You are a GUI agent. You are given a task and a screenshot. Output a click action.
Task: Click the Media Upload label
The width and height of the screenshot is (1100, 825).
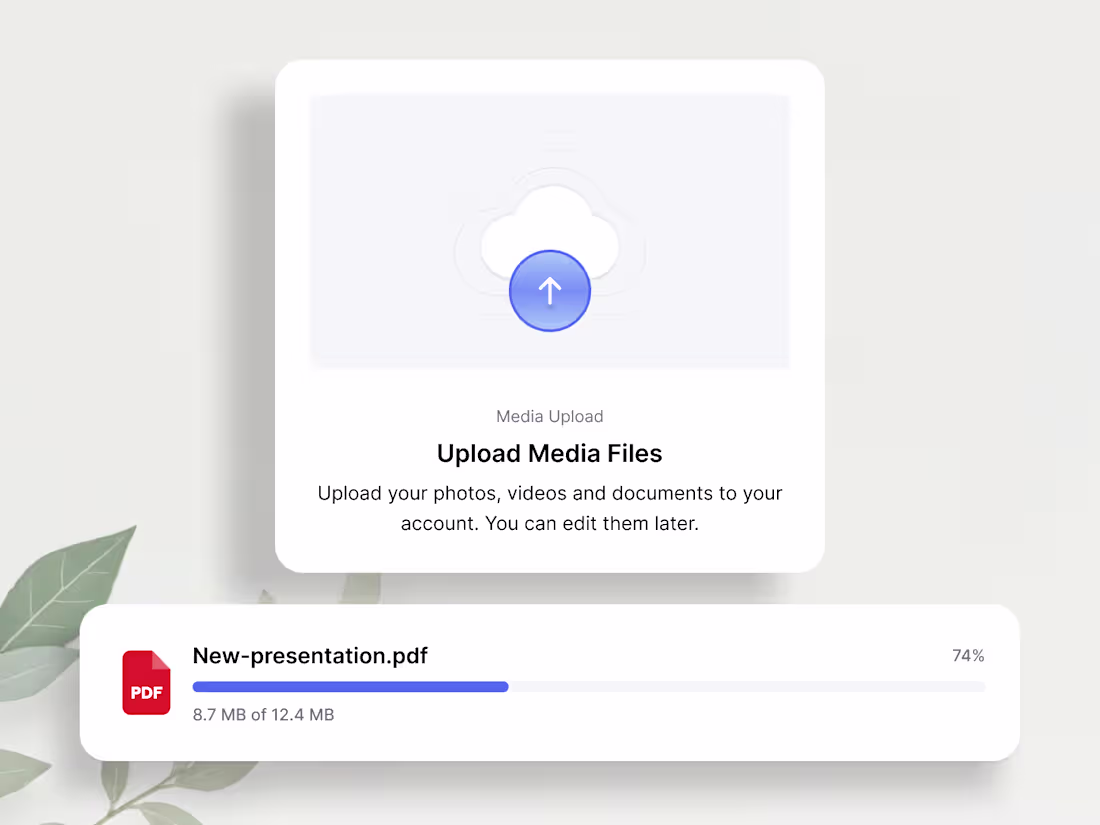coord(550,416)
